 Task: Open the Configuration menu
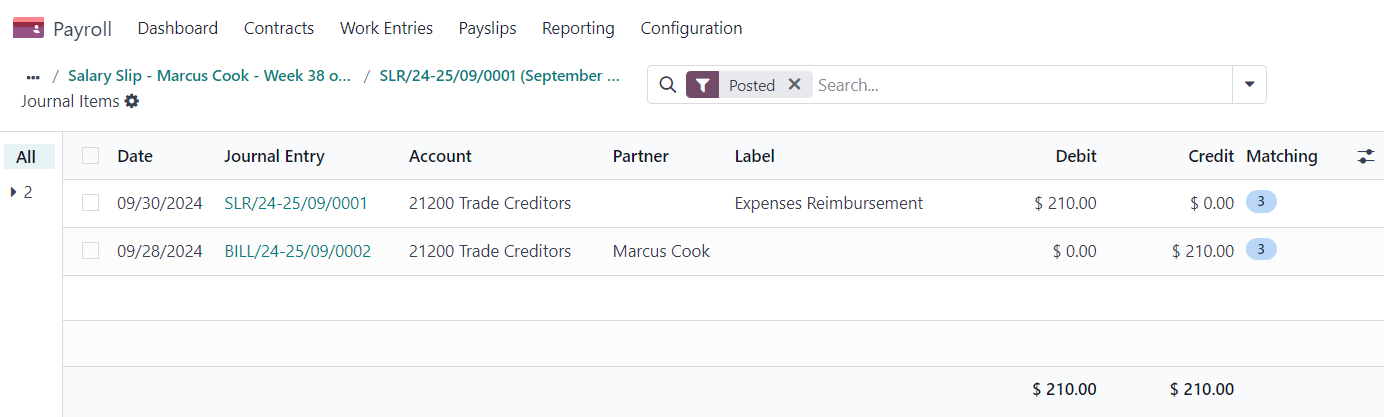(691, 28)
